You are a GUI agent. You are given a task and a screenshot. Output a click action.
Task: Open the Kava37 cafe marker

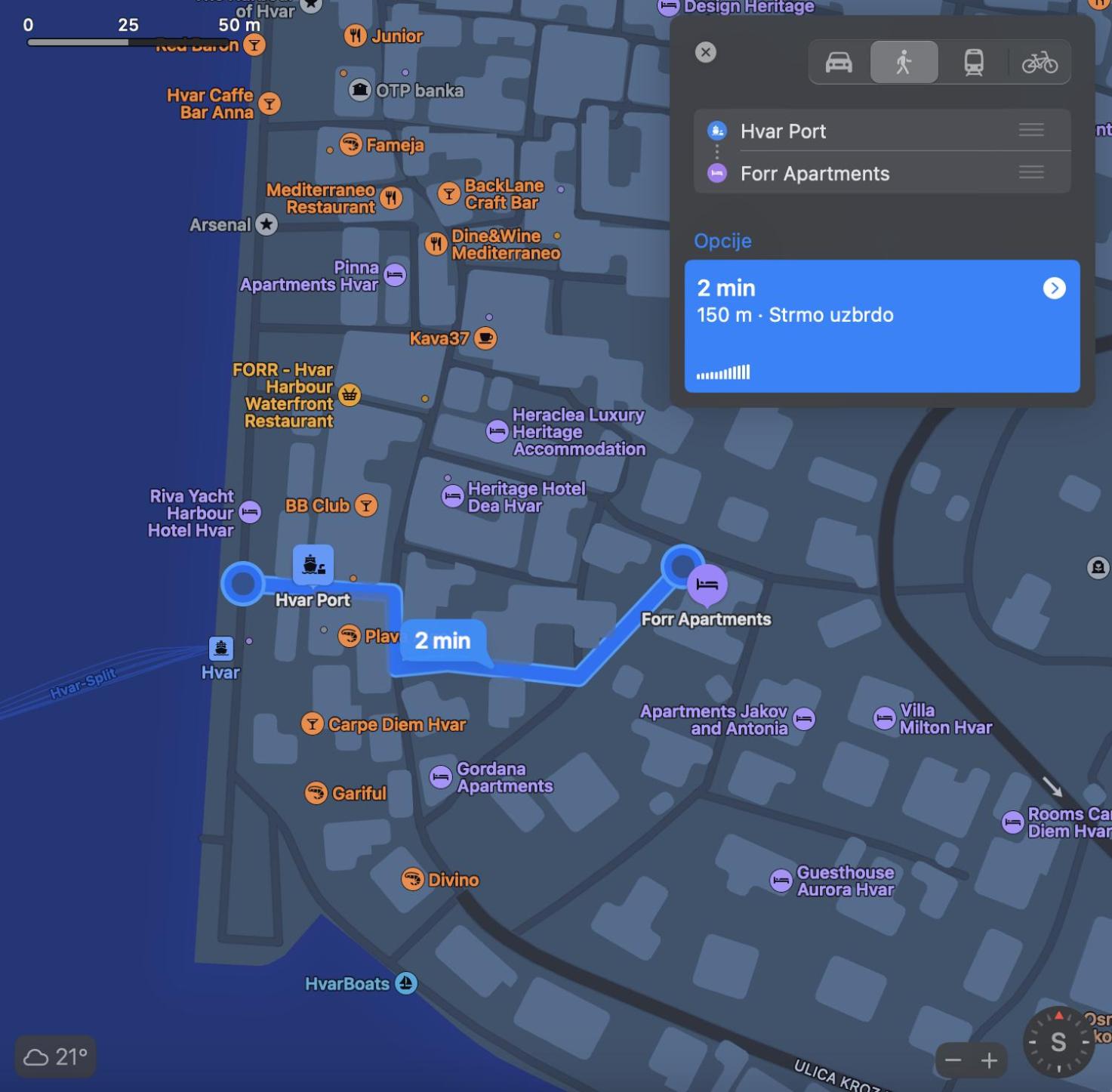[x=485, y=338]
